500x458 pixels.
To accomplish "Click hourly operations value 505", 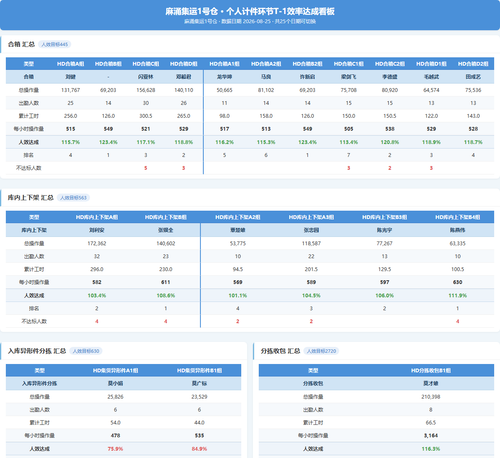I will pyautogui.click(x=349, y=129).
